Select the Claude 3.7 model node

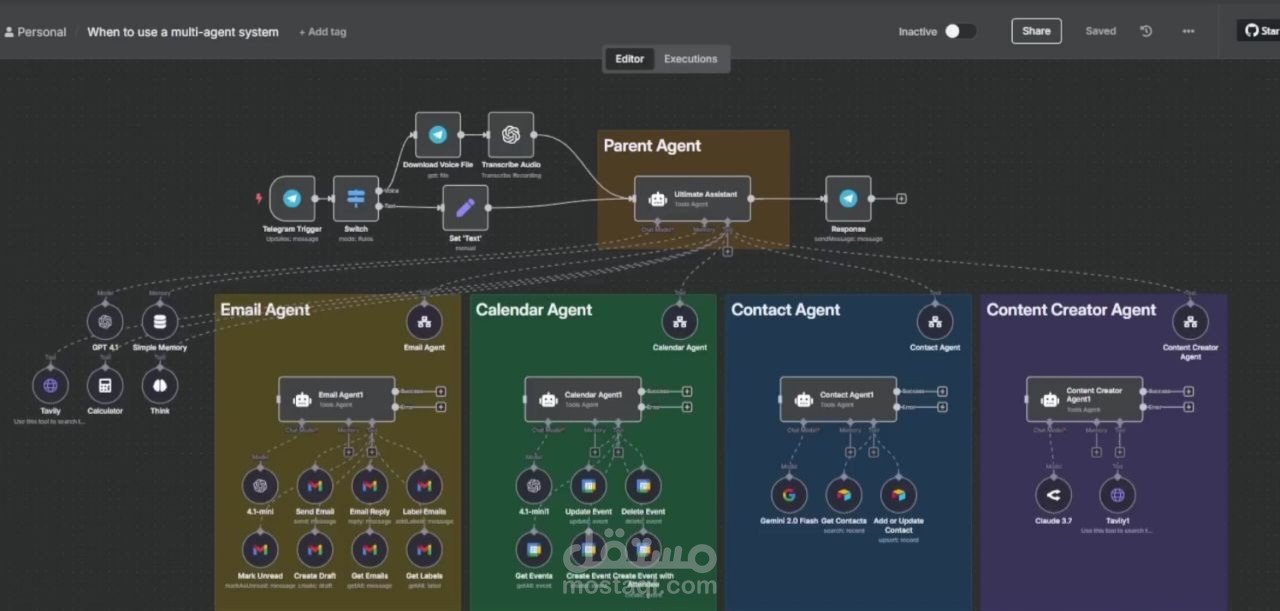pos(1052,493)
